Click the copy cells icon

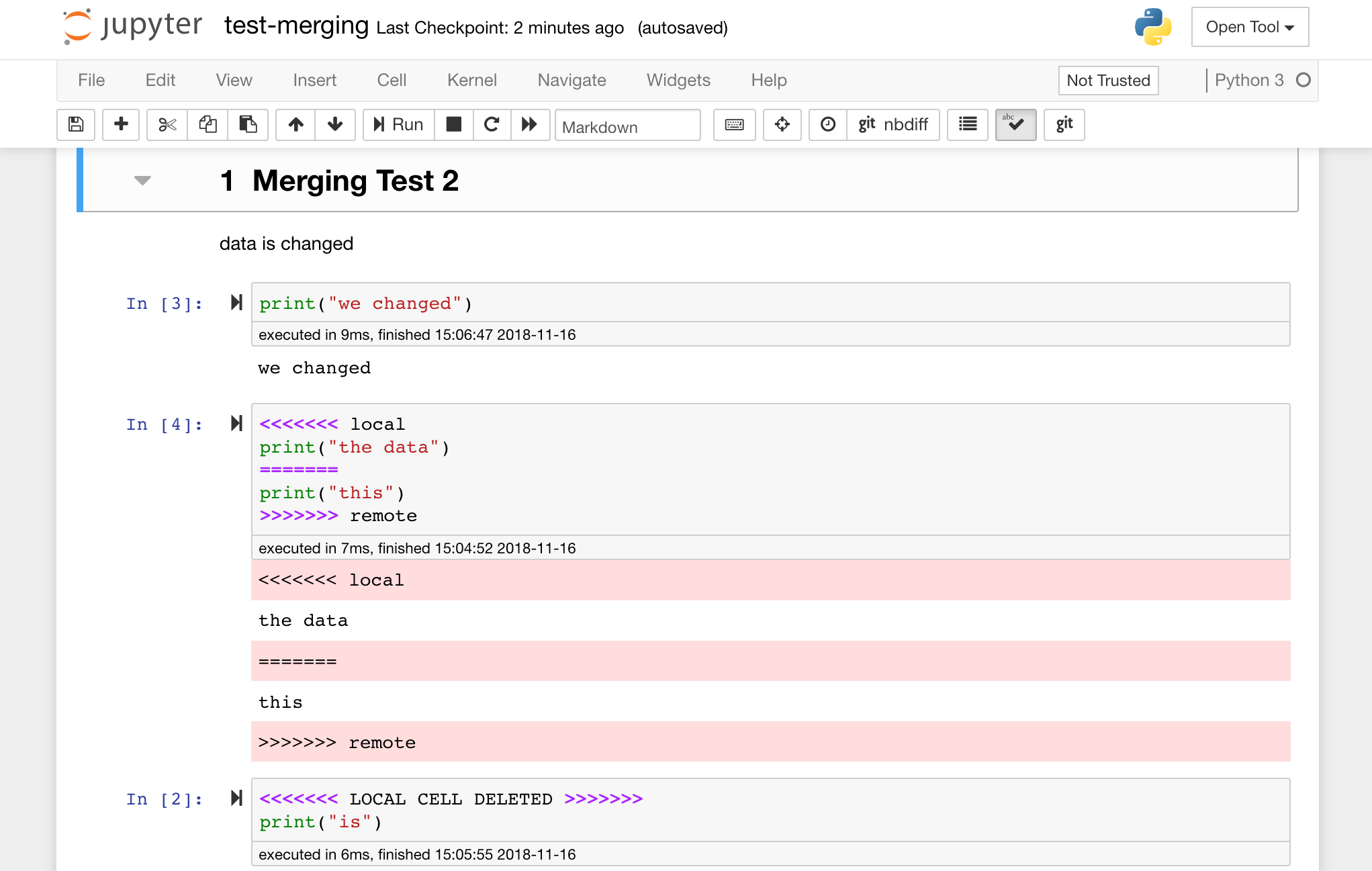pos(208,124)
